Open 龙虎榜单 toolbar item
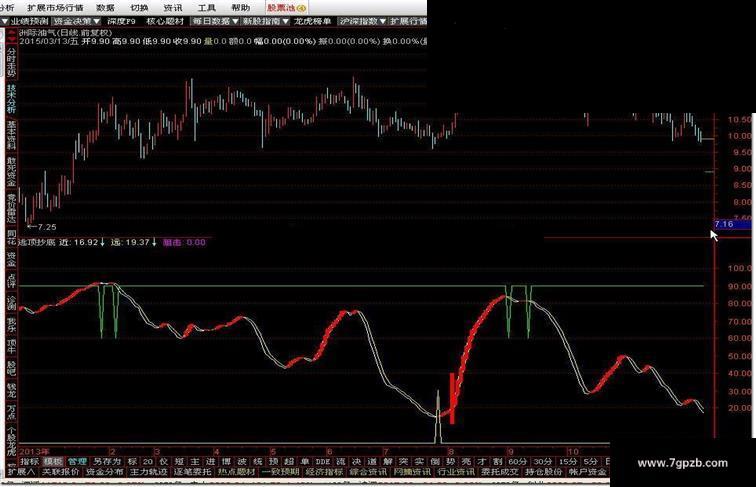756x487 pixels. click(312, 21)
